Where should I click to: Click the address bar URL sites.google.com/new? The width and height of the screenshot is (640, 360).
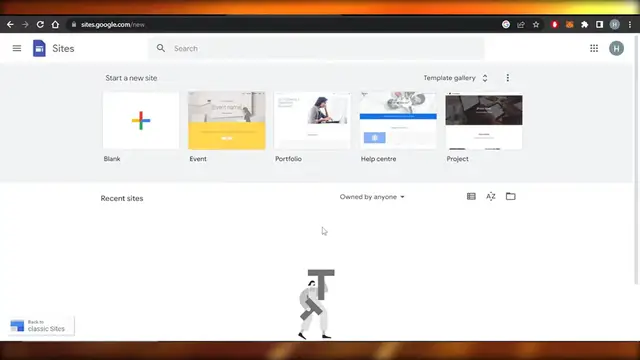[x=113, y=24]
